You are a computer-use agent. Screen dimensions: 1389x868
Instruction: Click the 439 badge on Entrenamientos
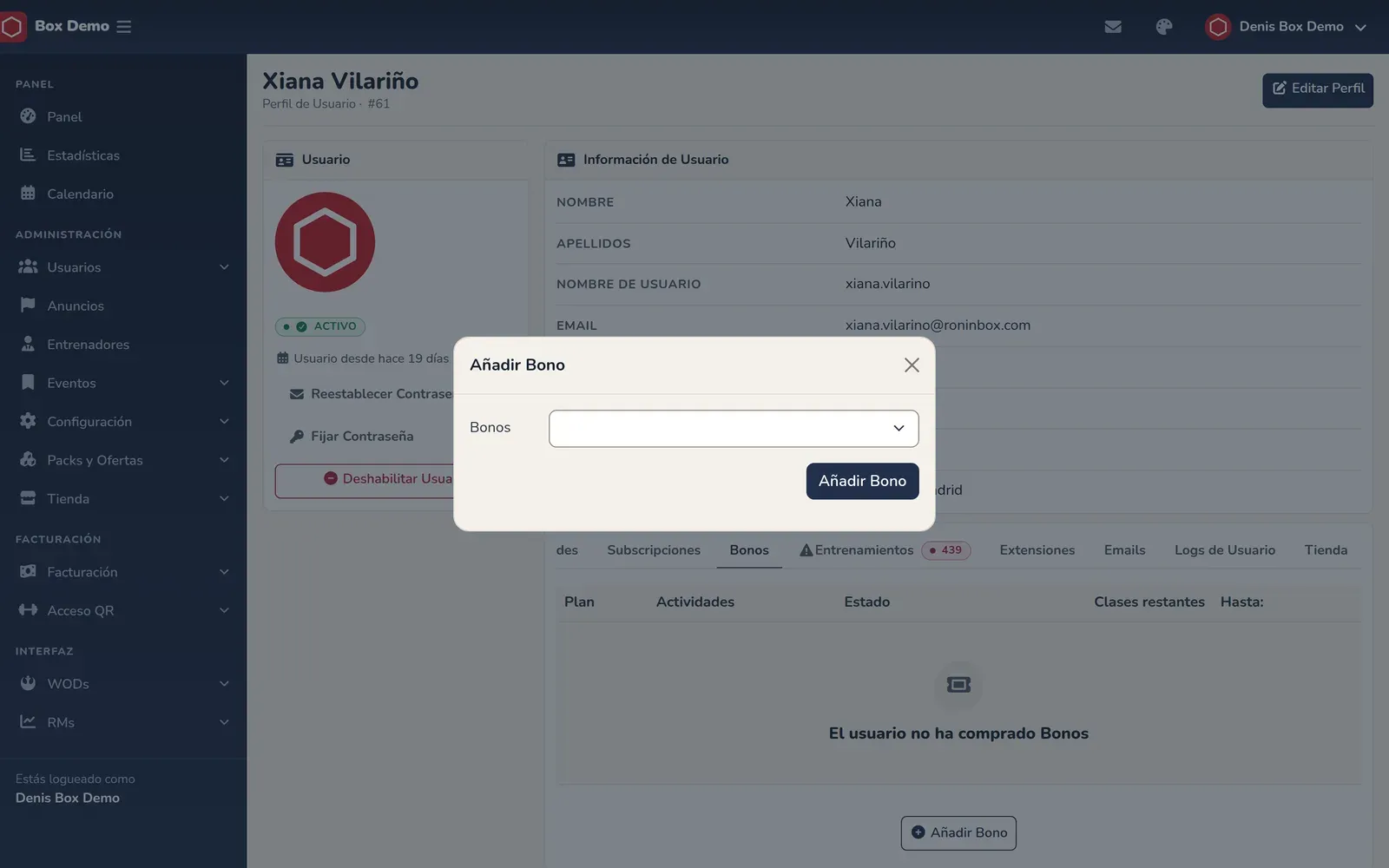click(946, 550)
